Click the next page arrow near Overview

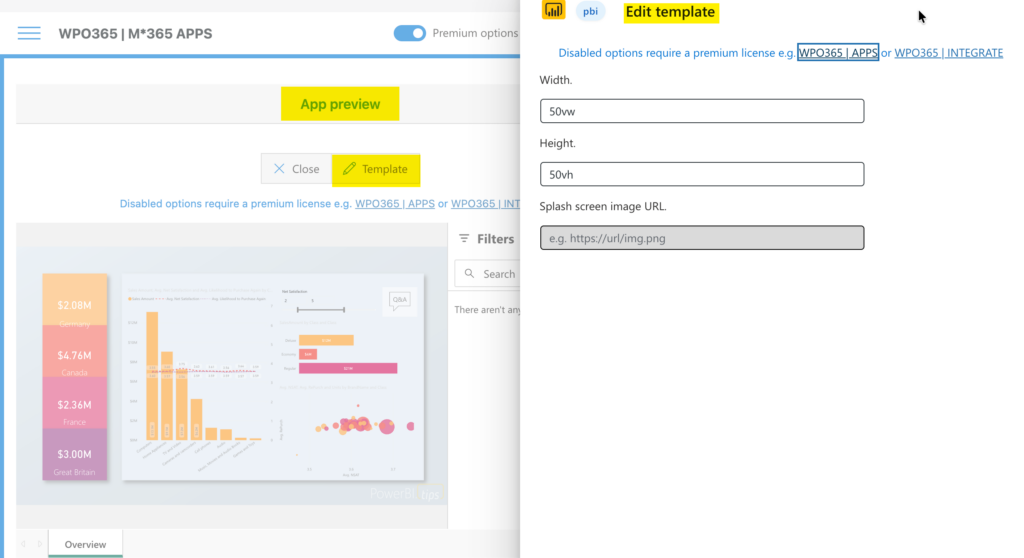click(x=40, y=544)
